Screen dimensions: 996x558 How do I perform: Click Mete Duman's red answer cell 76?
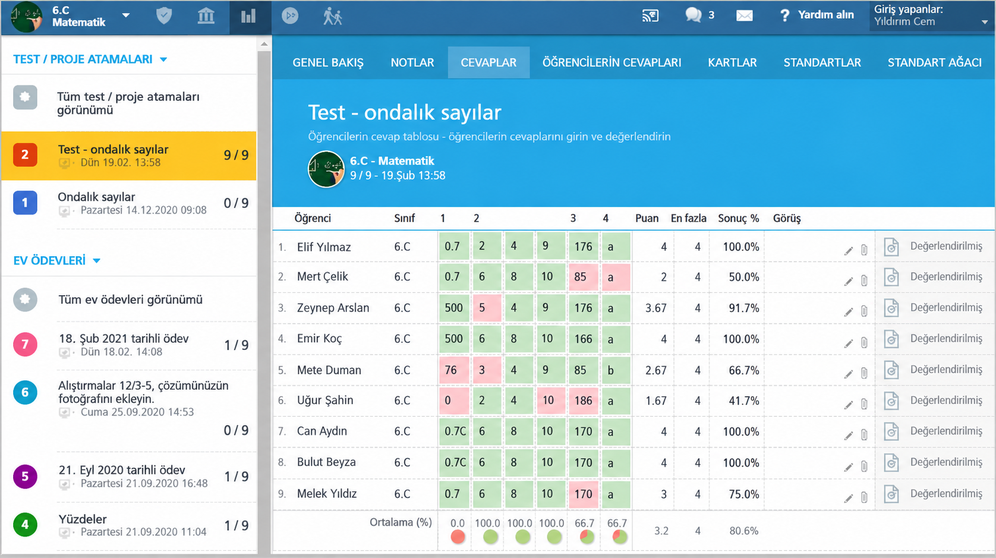454,370
